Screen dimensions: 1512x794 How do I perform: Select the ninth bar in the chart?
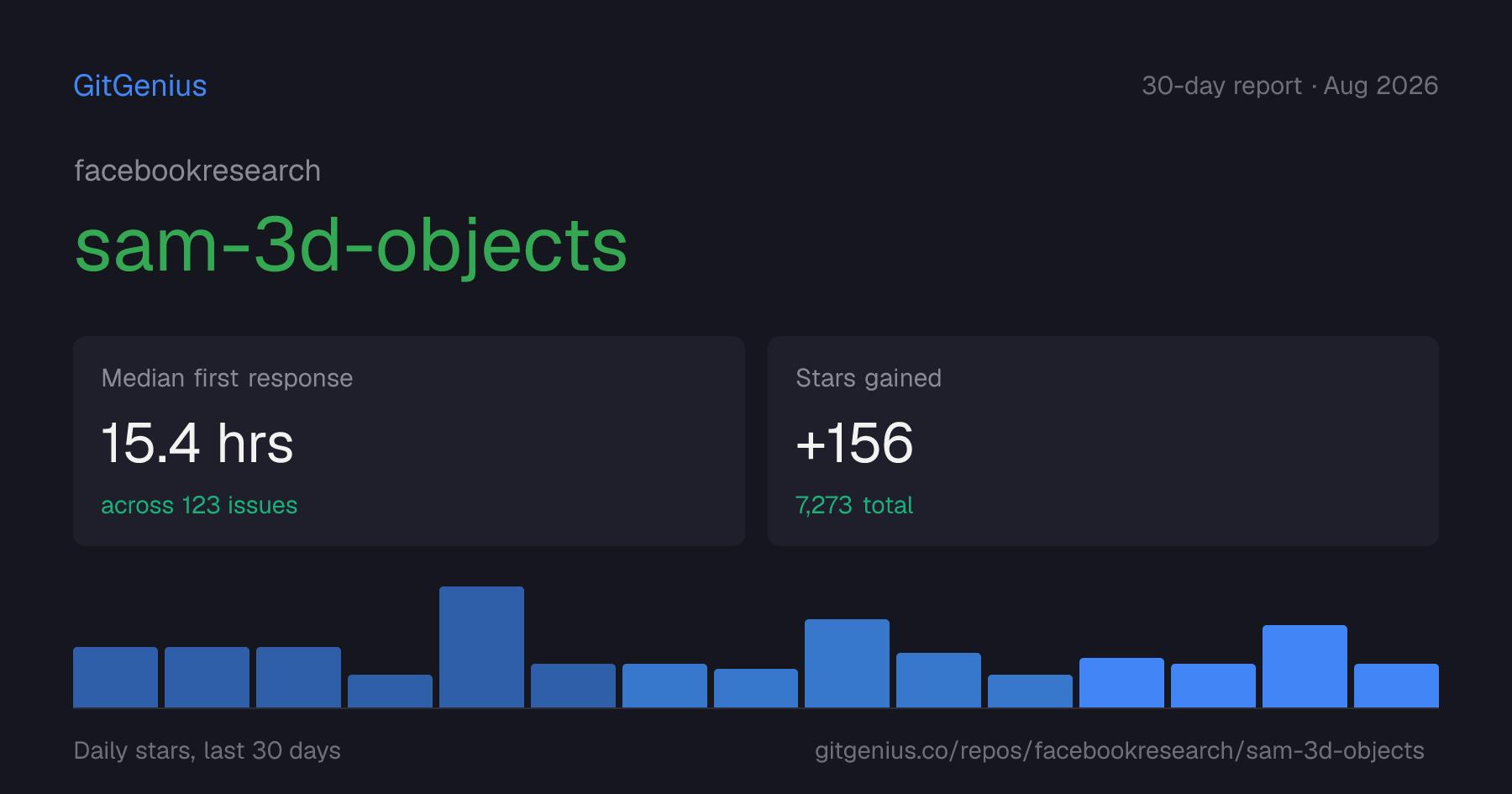(x=847, y=663)
